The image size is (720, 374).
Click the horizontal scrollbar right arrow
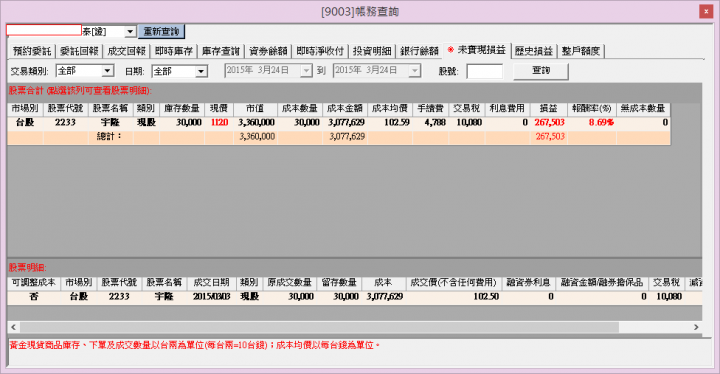(696, 327)
